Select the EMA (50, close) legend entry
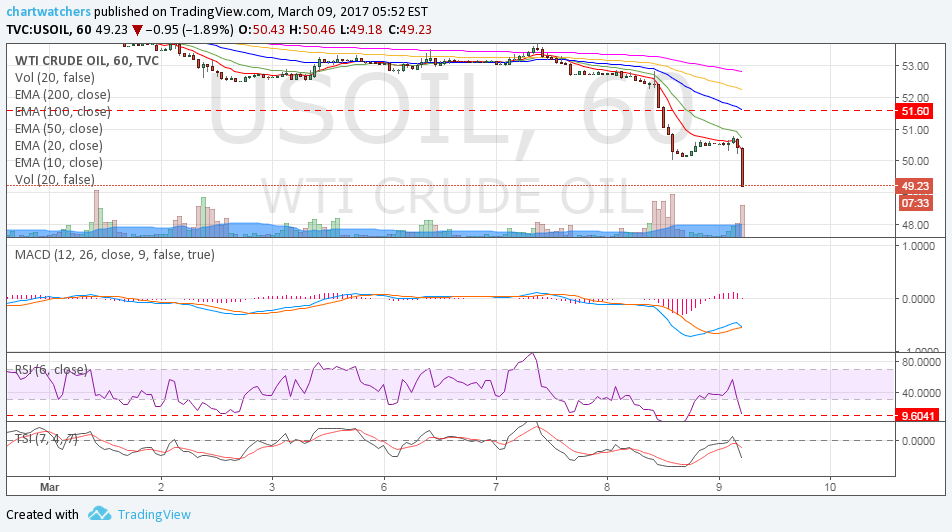 [59, 128]
